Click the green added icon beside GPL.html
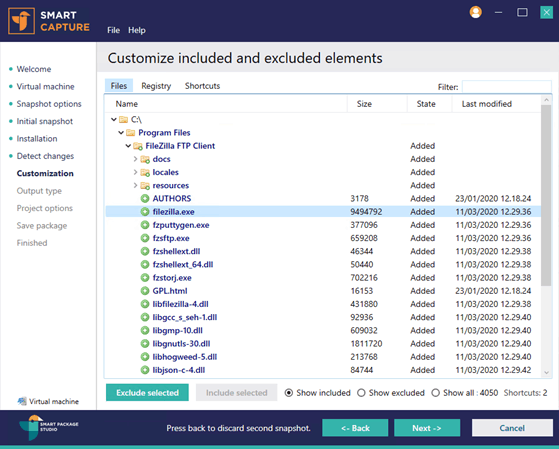559x449 pixels. tap(145, 291)
